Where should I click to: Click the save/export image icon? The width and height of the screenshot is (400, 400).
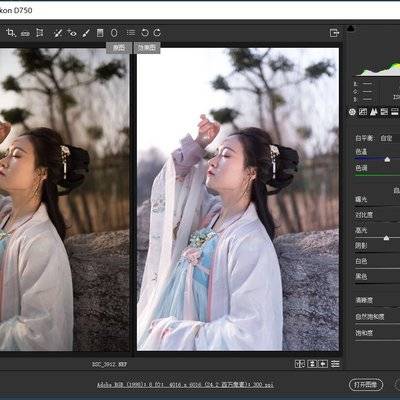coord(334,33)
